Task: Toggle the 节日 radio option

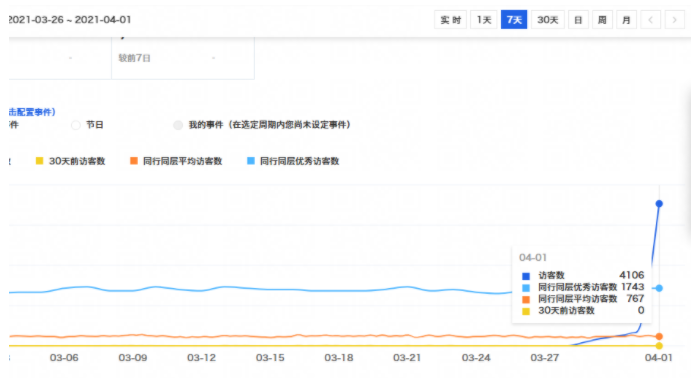Action: 76,125
